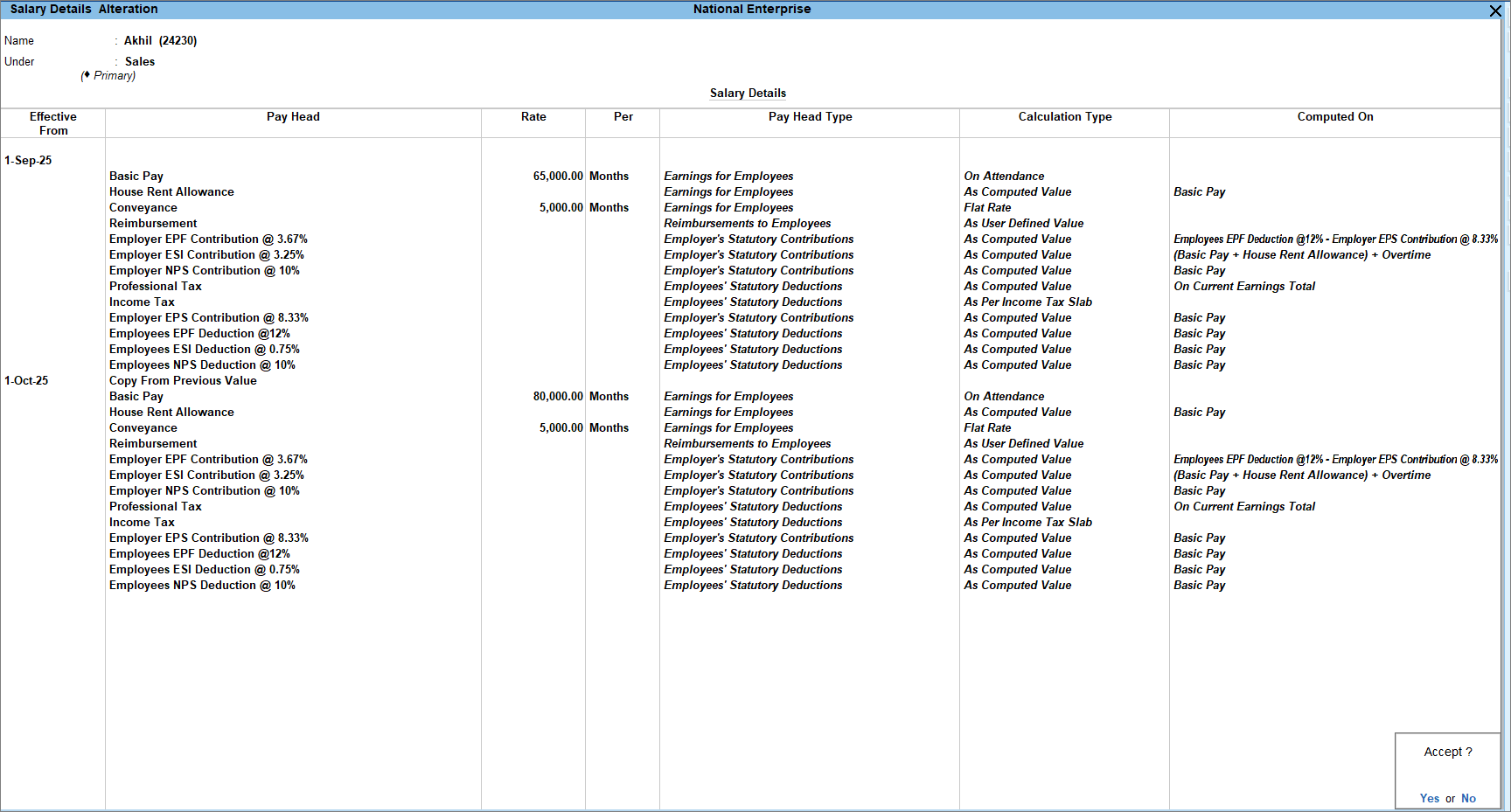Click Yes in the Accept prompt
The image size is (1511, 812).
click(1429, 798)
